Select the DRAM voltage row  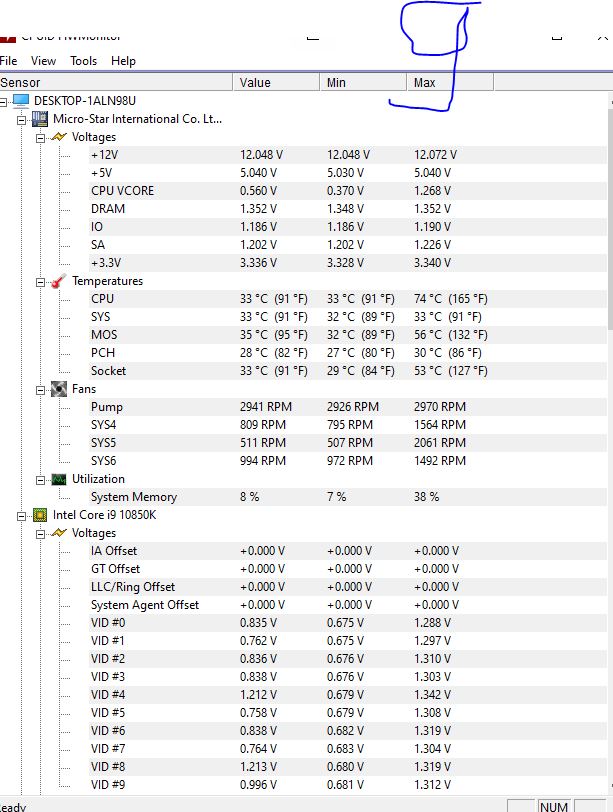tap(348, 209)
